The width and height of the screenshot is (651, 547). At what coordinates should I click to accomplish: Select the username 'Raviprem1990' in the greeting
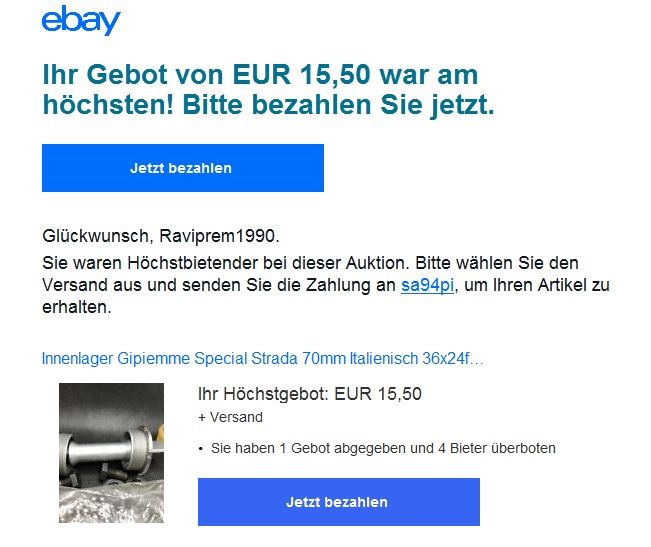(217, 236)
